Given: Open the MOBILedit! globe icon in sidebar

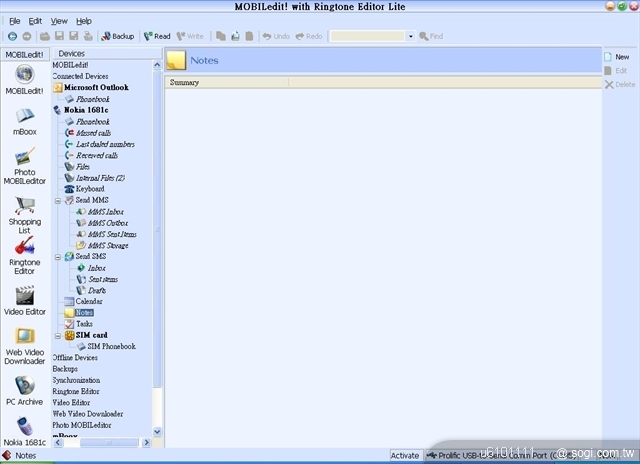Looking at the screenshot, I should (x=24, y=74).
